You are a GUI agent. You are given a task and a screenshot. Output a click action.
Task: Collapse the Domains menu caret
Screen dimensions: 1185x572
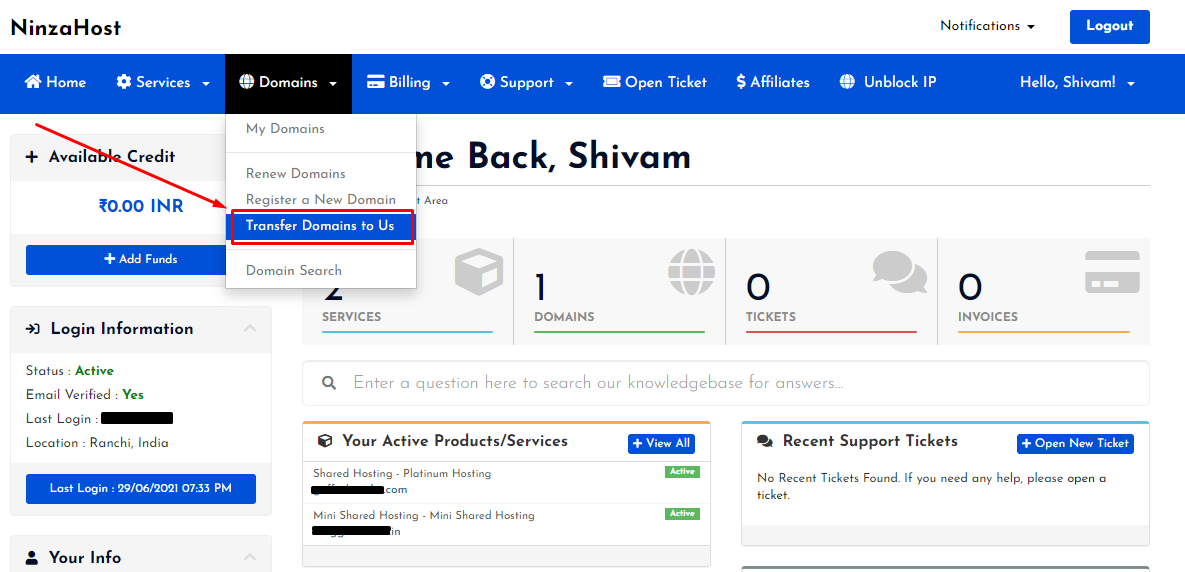click(333, 84)
